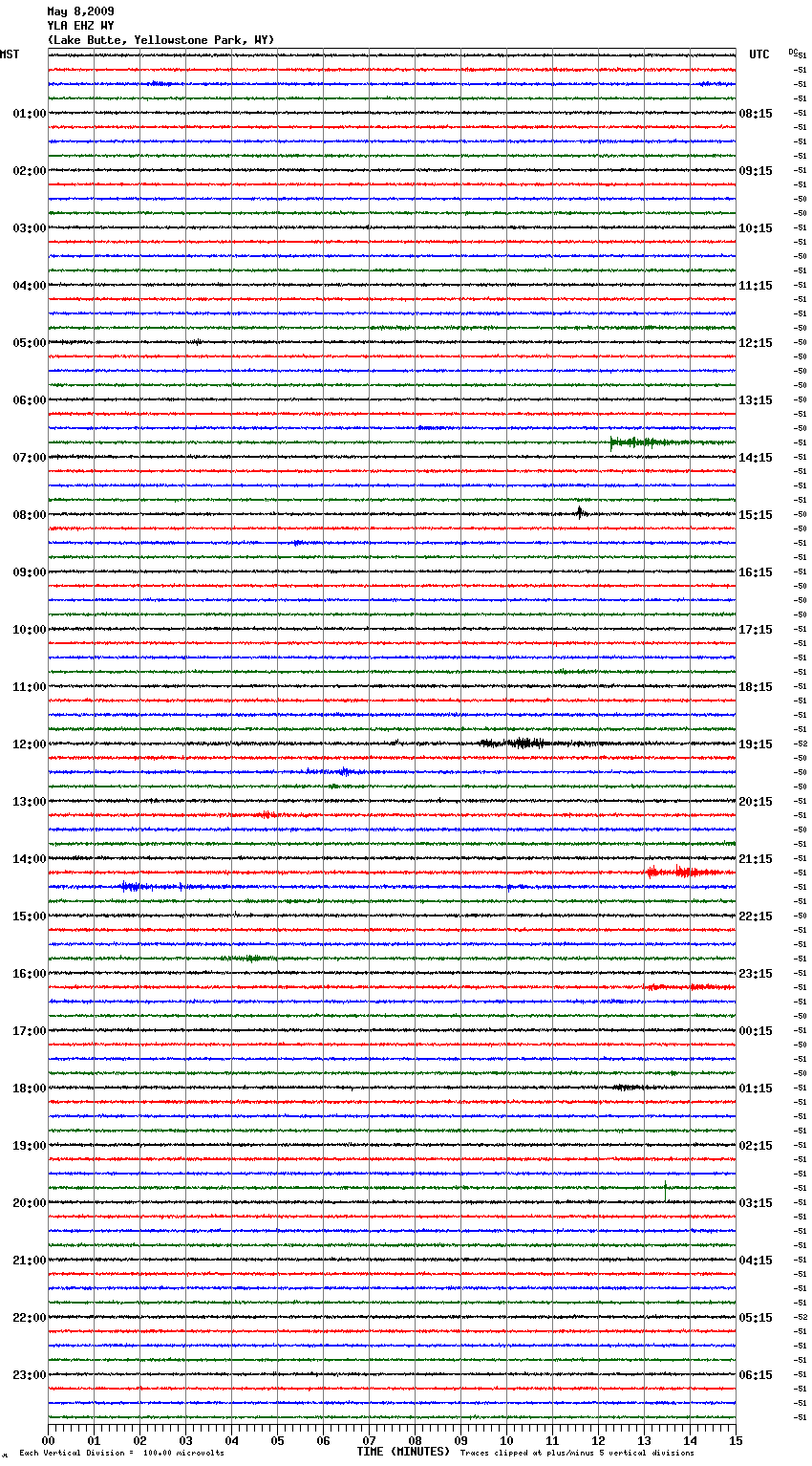The width and height of the screenshot is (812, 1466).
Task: Pick the UTC time label '19:15'
Action: coord(756,744)
